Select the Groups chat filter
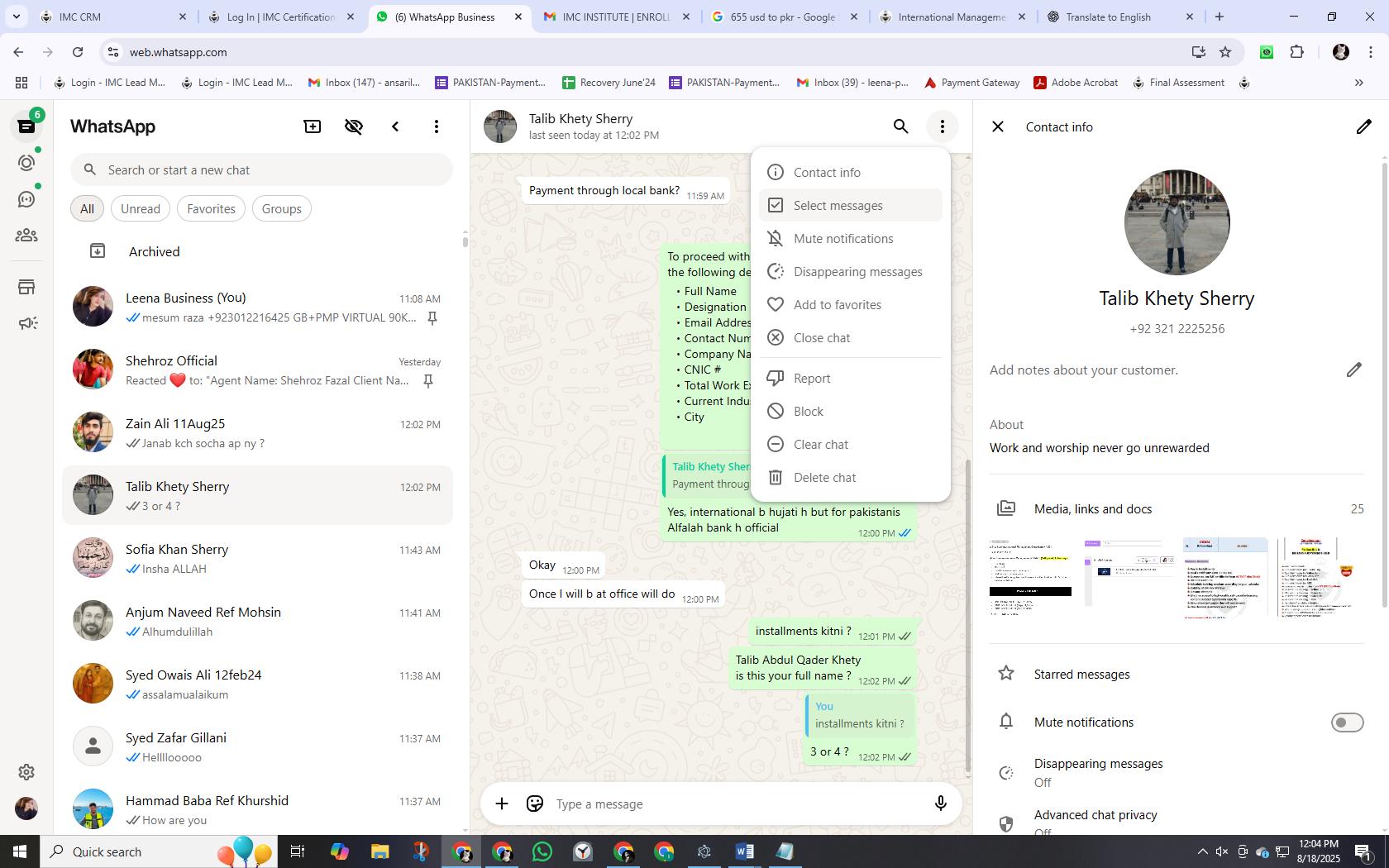Screen dimensions: 1389x868 click(282, 209)
